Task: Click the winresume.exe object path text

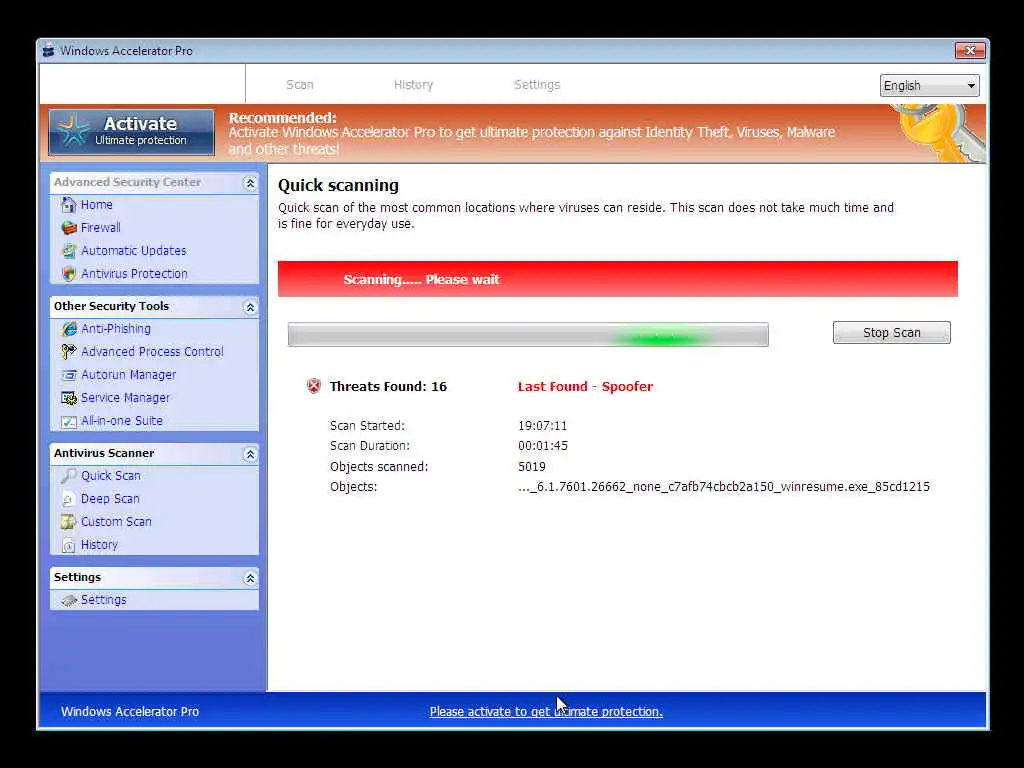Action: 724,487
